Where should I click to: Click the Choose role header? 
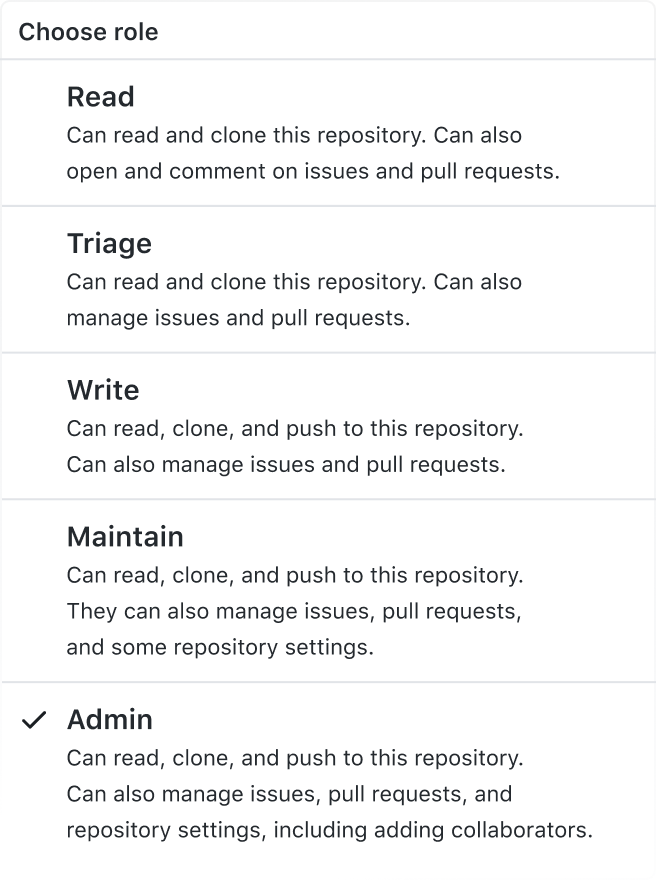[88, 31]
